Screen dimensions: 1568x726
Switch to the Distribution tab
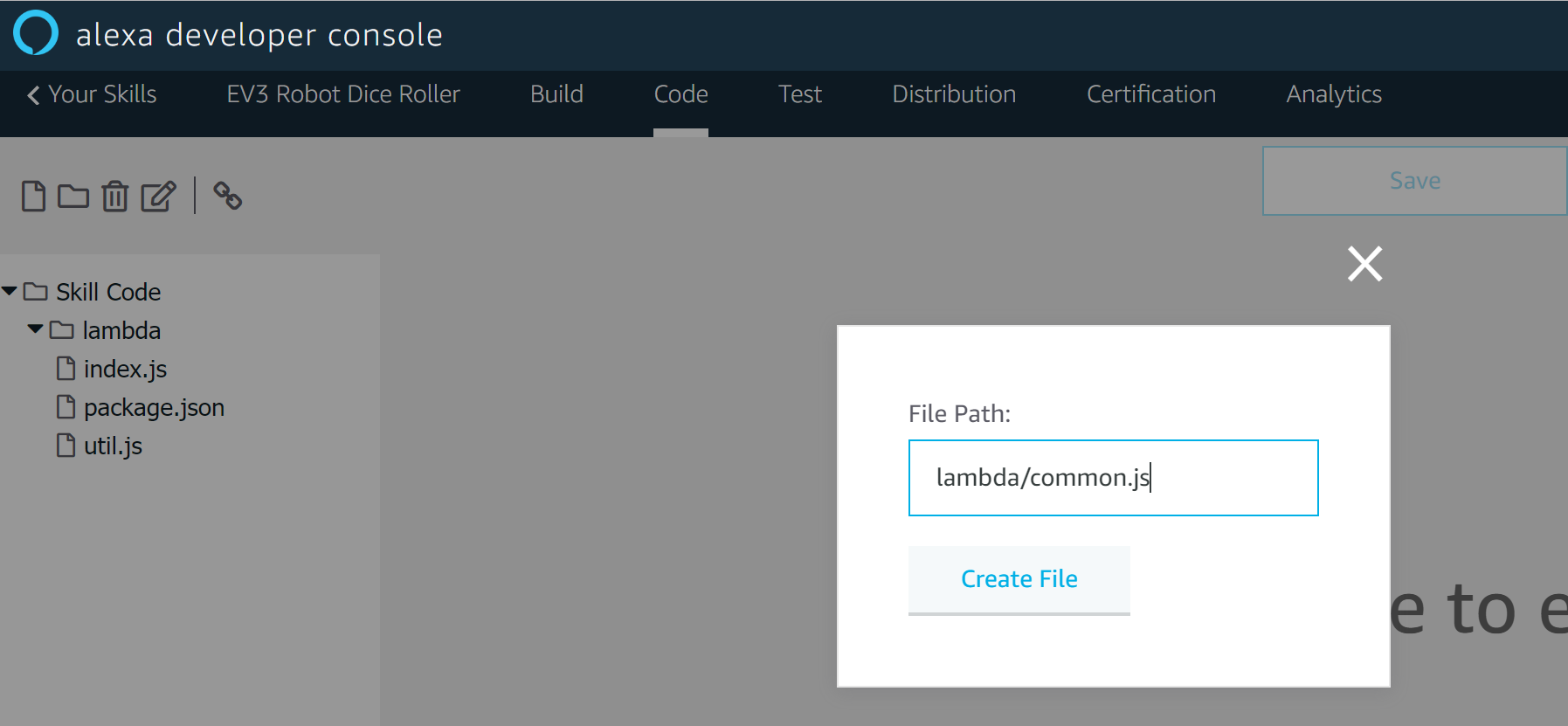(x=954, y=94)
